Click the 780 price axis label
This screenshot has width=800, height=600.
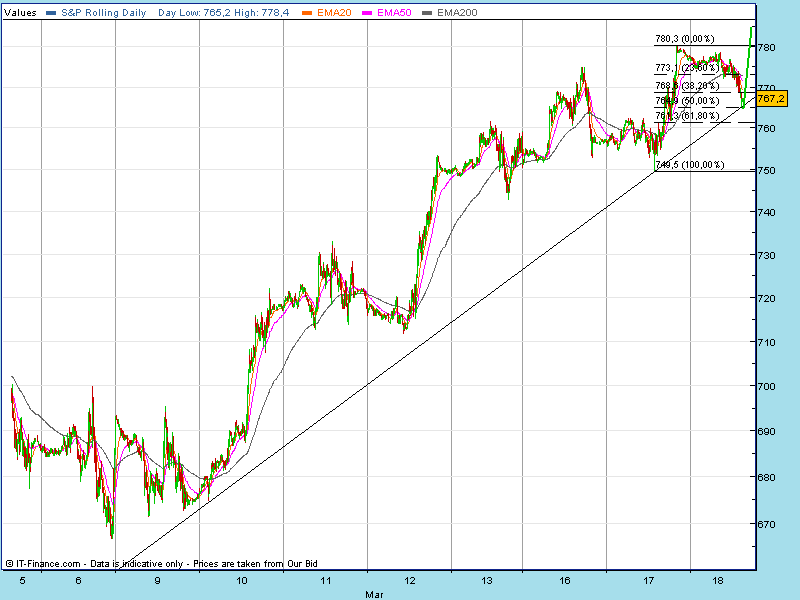tap(766, 47)
